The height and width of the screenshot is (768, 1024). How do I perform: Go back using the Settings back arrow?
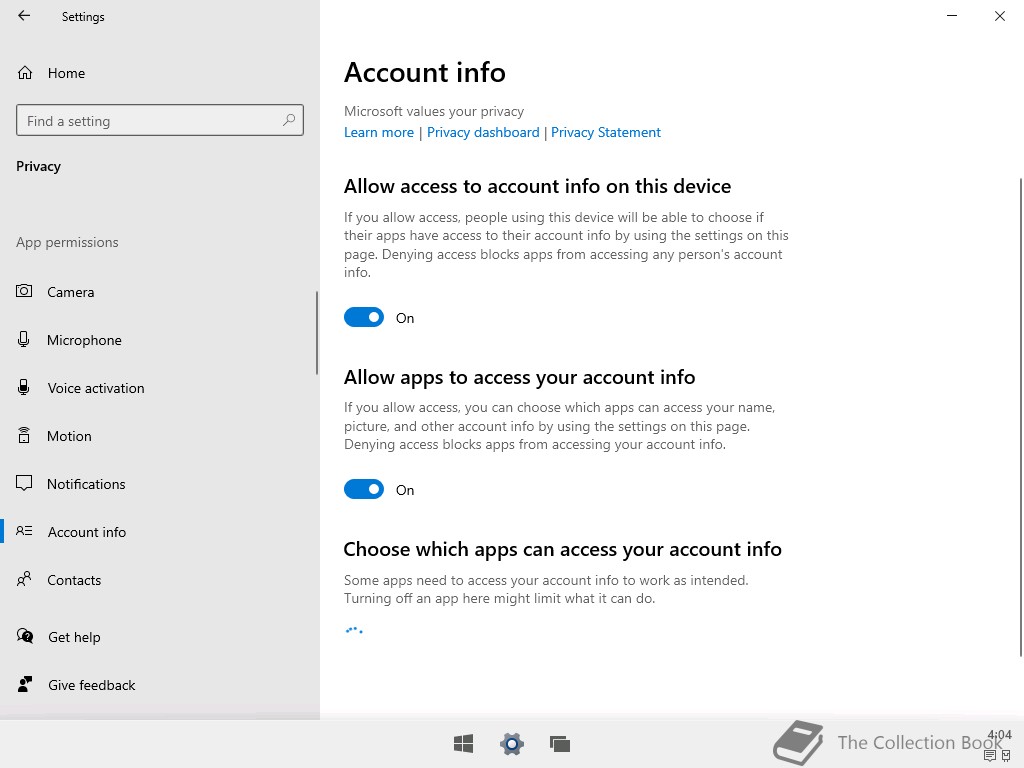(x=24, y=16)
